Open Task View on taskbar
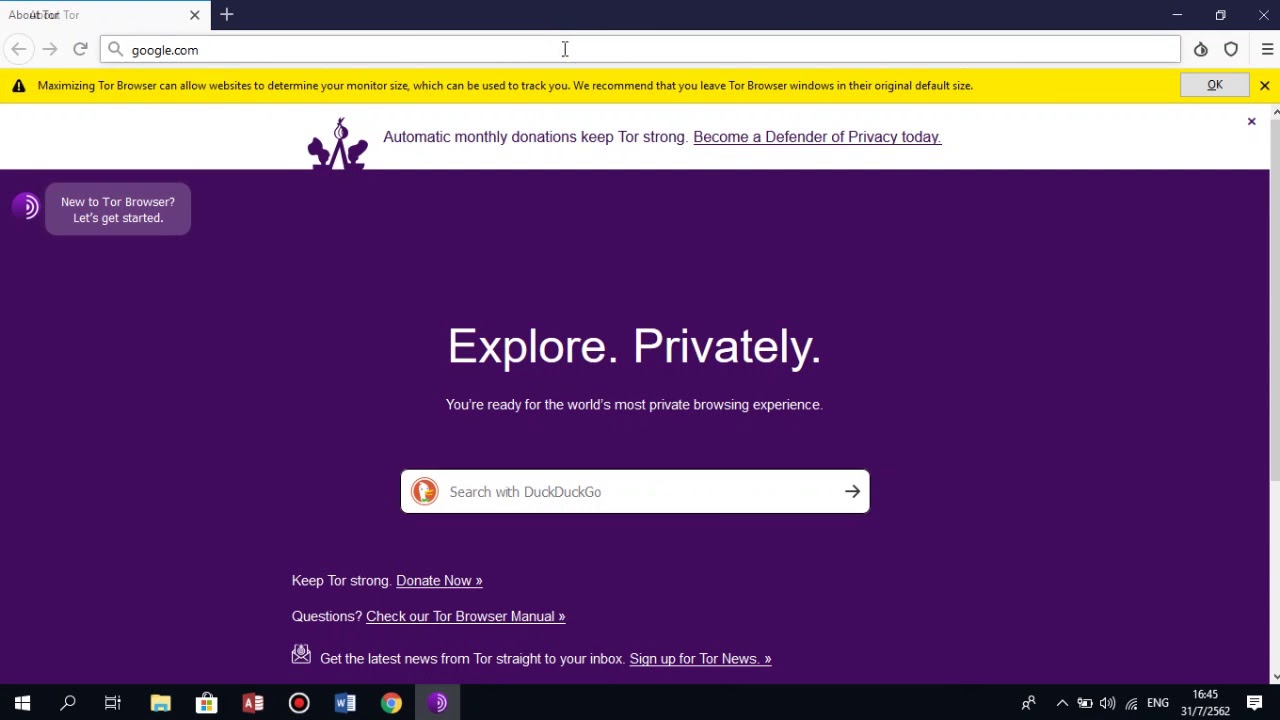 tap(113, 703)
